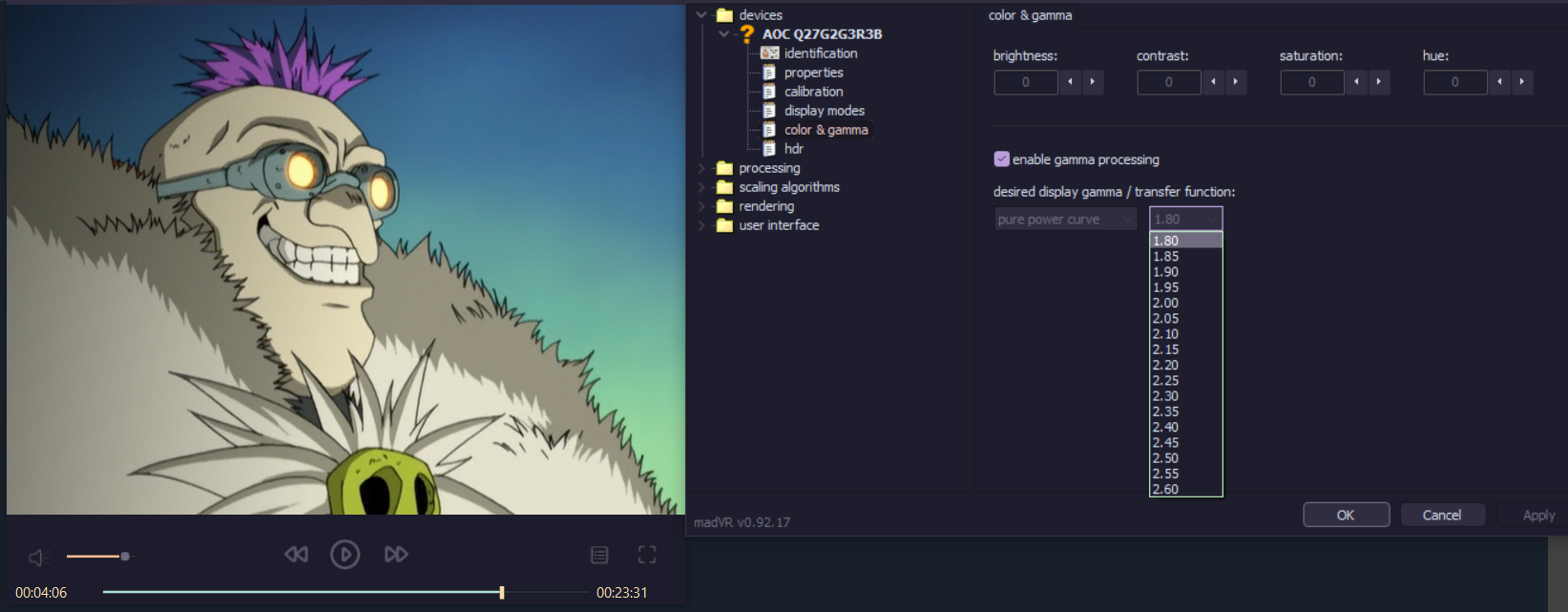Rewind video with the skip-back button

coord(297,555)
